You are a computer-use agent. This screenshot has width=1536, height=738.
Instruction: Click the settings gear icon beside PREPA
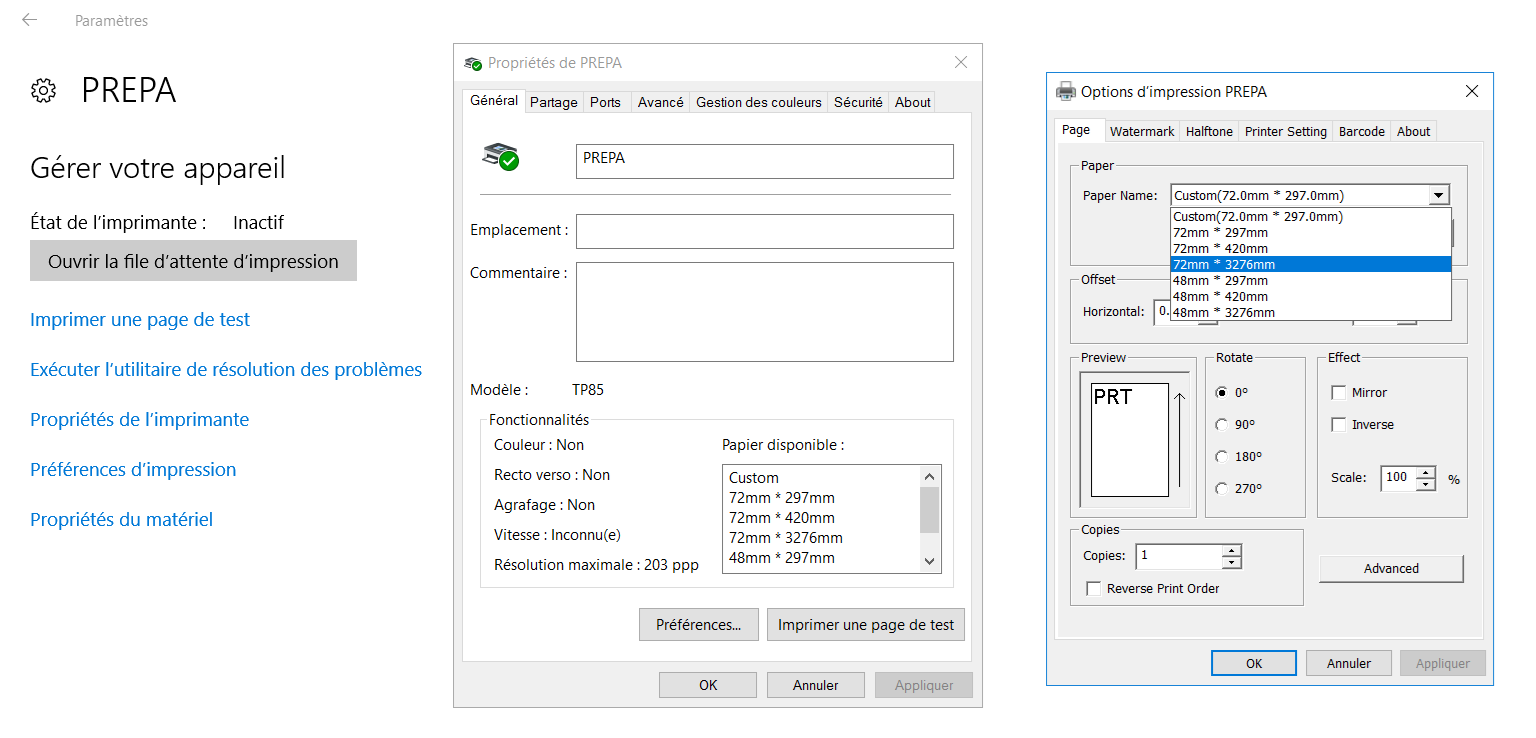click(x=43, y=91)
